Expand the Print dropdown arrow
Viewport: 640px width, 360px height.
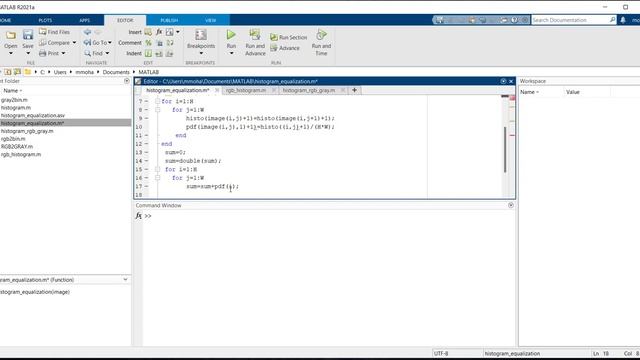coord(63,53)
